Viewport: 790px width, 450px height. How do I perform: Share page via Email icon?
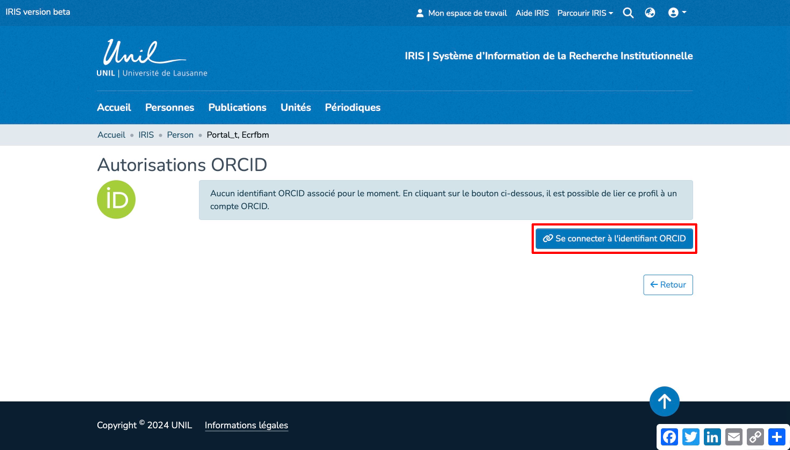pos(734,437)
